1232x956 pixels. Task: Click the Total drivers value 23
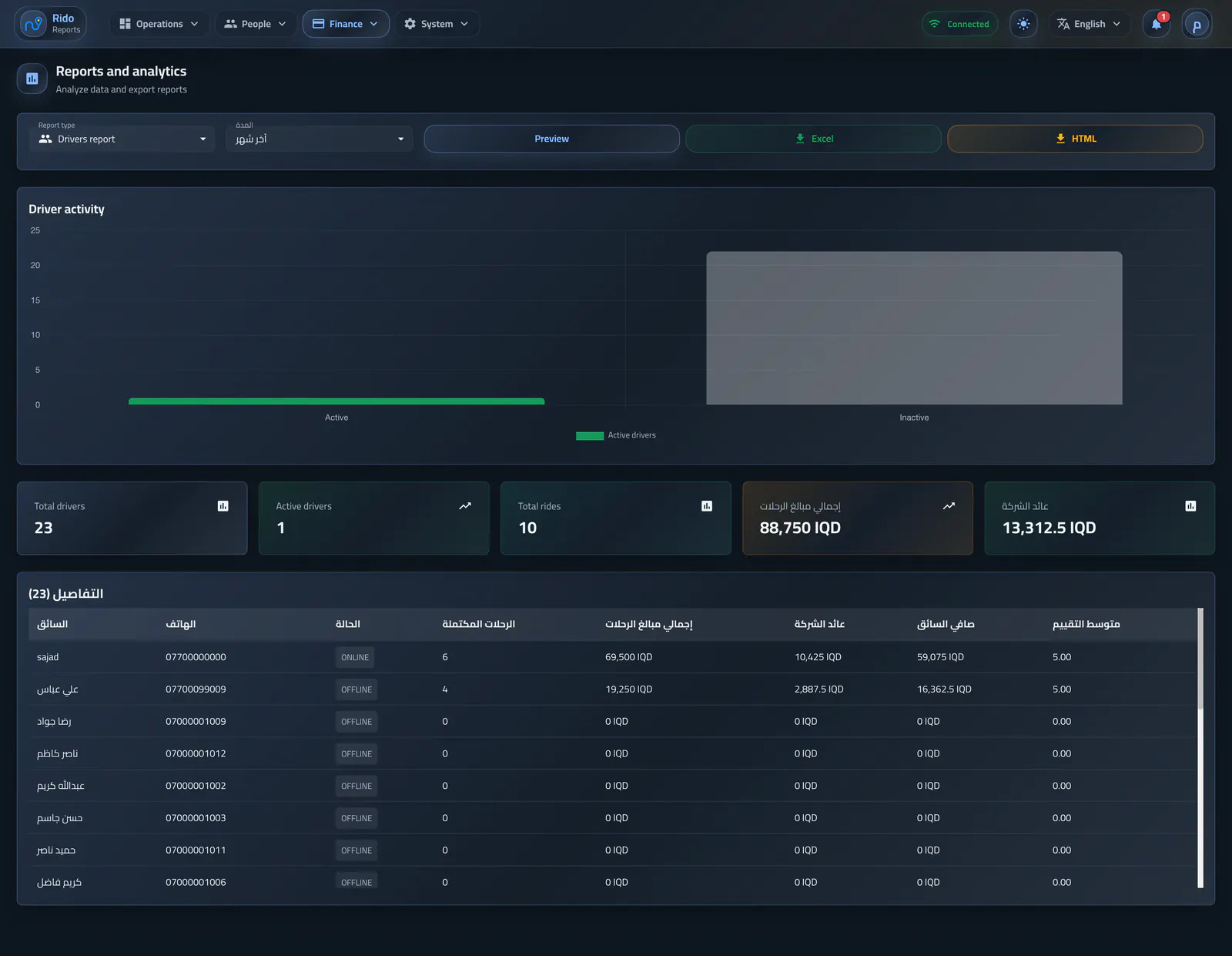tap(43, 528)
